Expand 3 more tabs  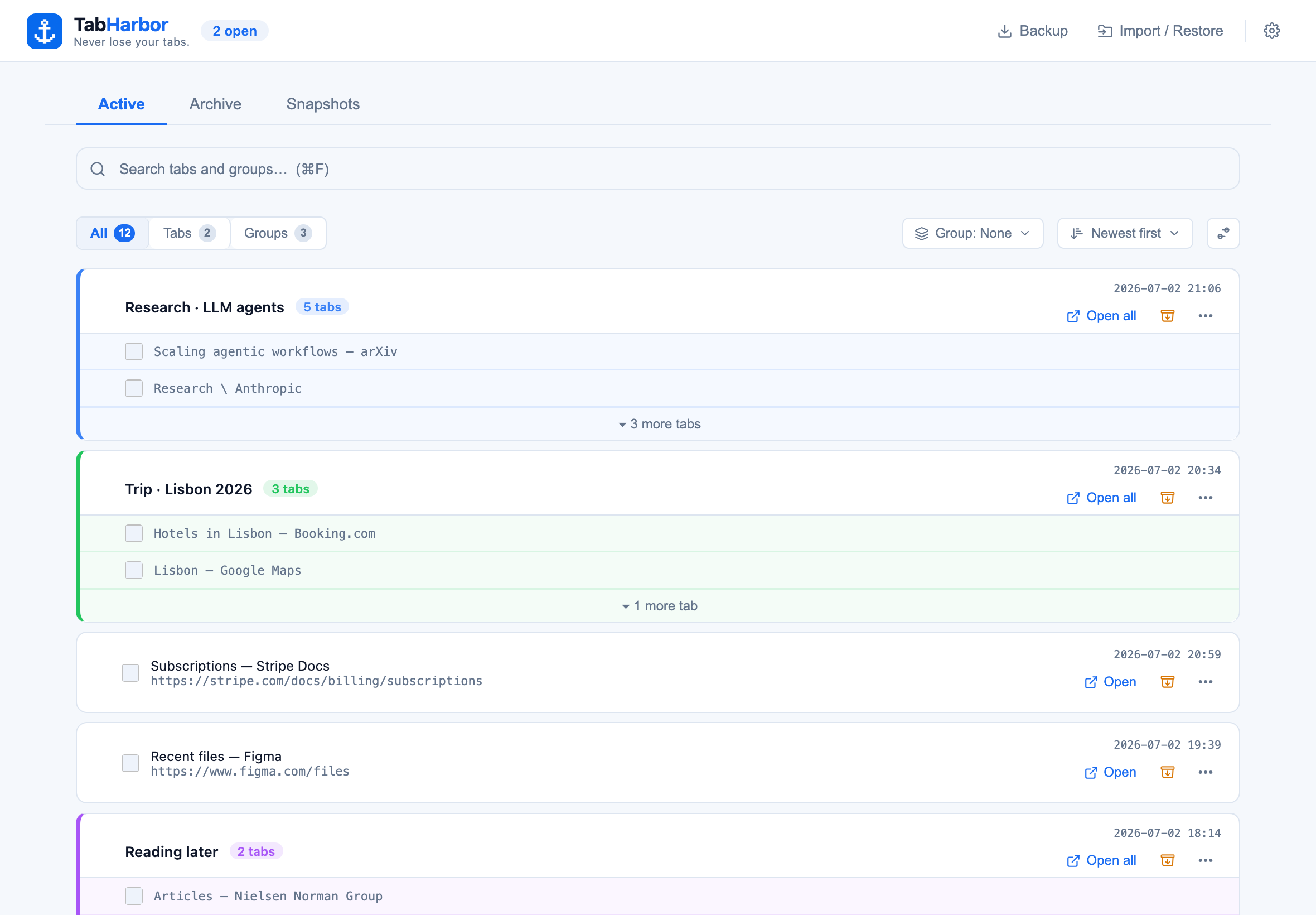tap(660, 423)
